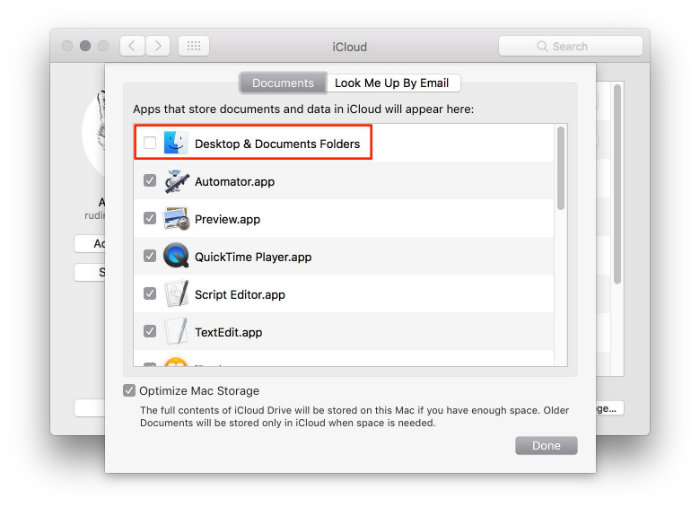
Task: Click the QuickTime Player.app icon
Action: pyautogui.click(x=176, y=256)
